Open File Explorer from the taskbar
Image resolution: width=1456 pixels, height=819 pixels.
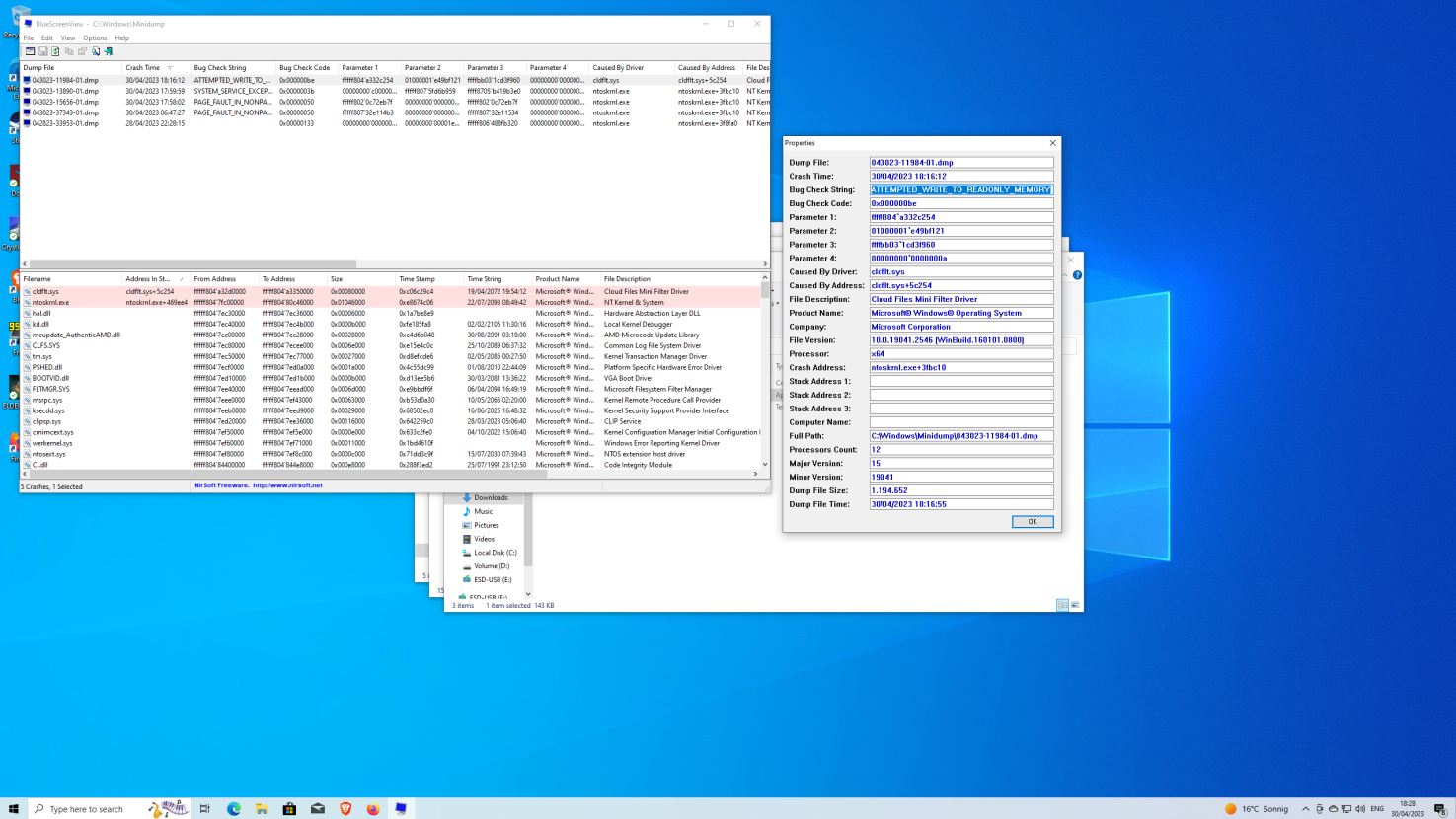pos(262,809)
